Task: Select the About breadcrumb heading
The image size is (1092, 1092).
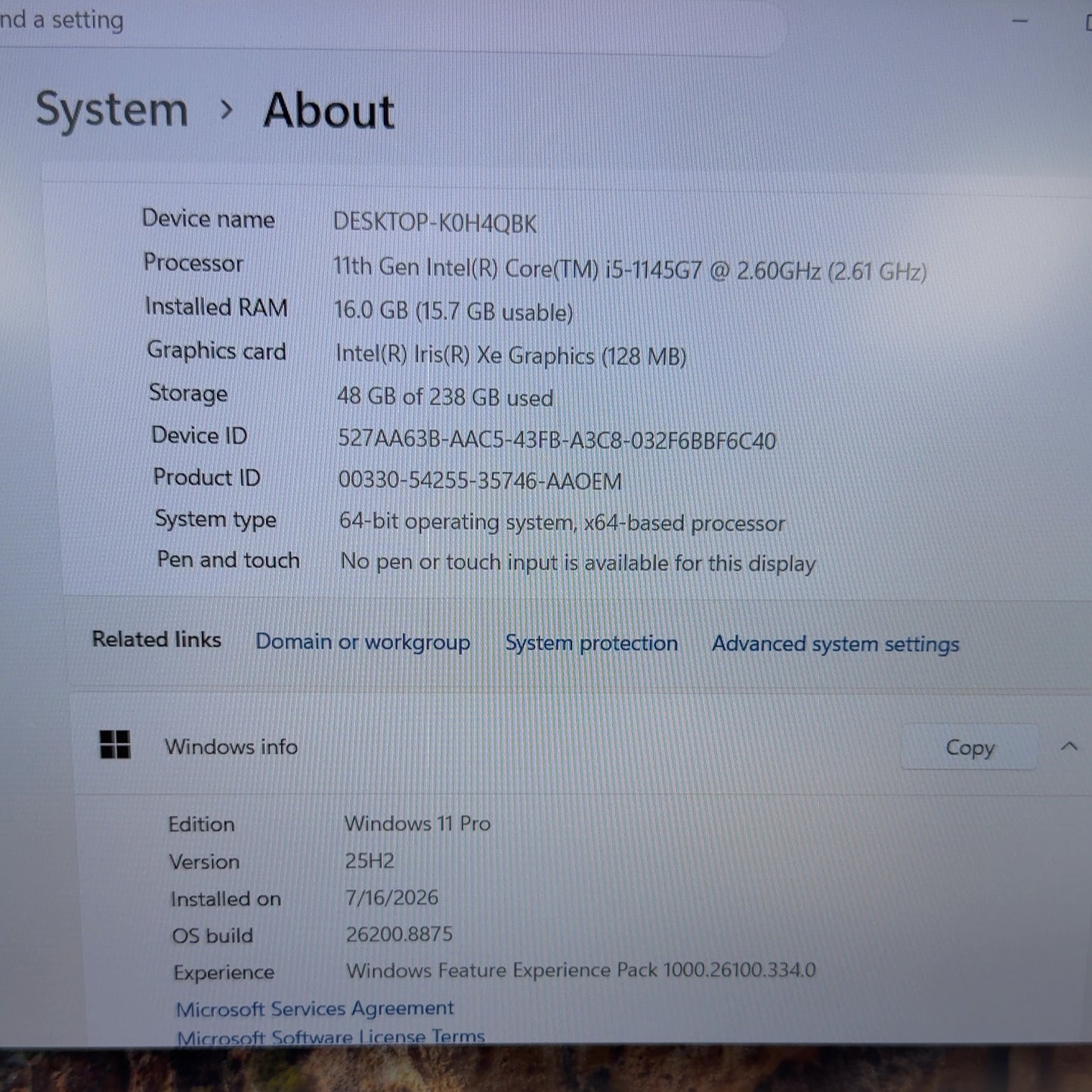Action: point(329,111)
